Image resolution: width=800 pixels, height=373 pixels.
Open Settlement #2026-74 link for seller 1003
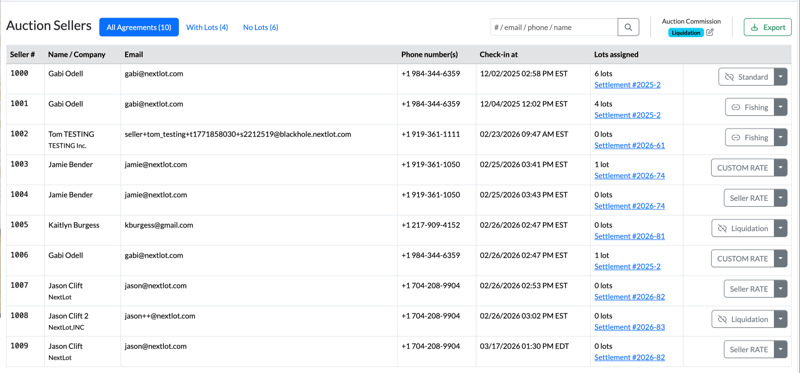point(630,176)
